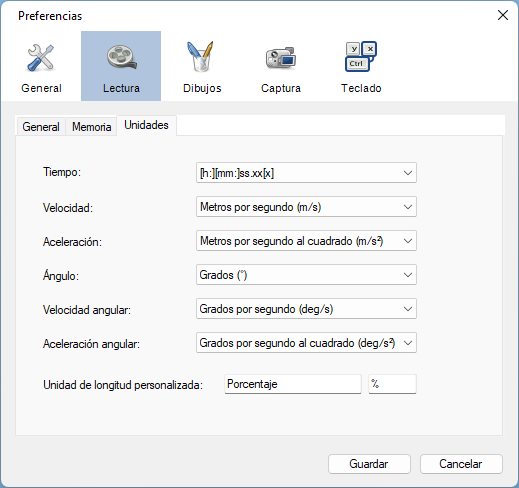The height and width of the screenshot is (488, 519).
Task: Open General preferences with wrench icon
Action: pos(41,66)
